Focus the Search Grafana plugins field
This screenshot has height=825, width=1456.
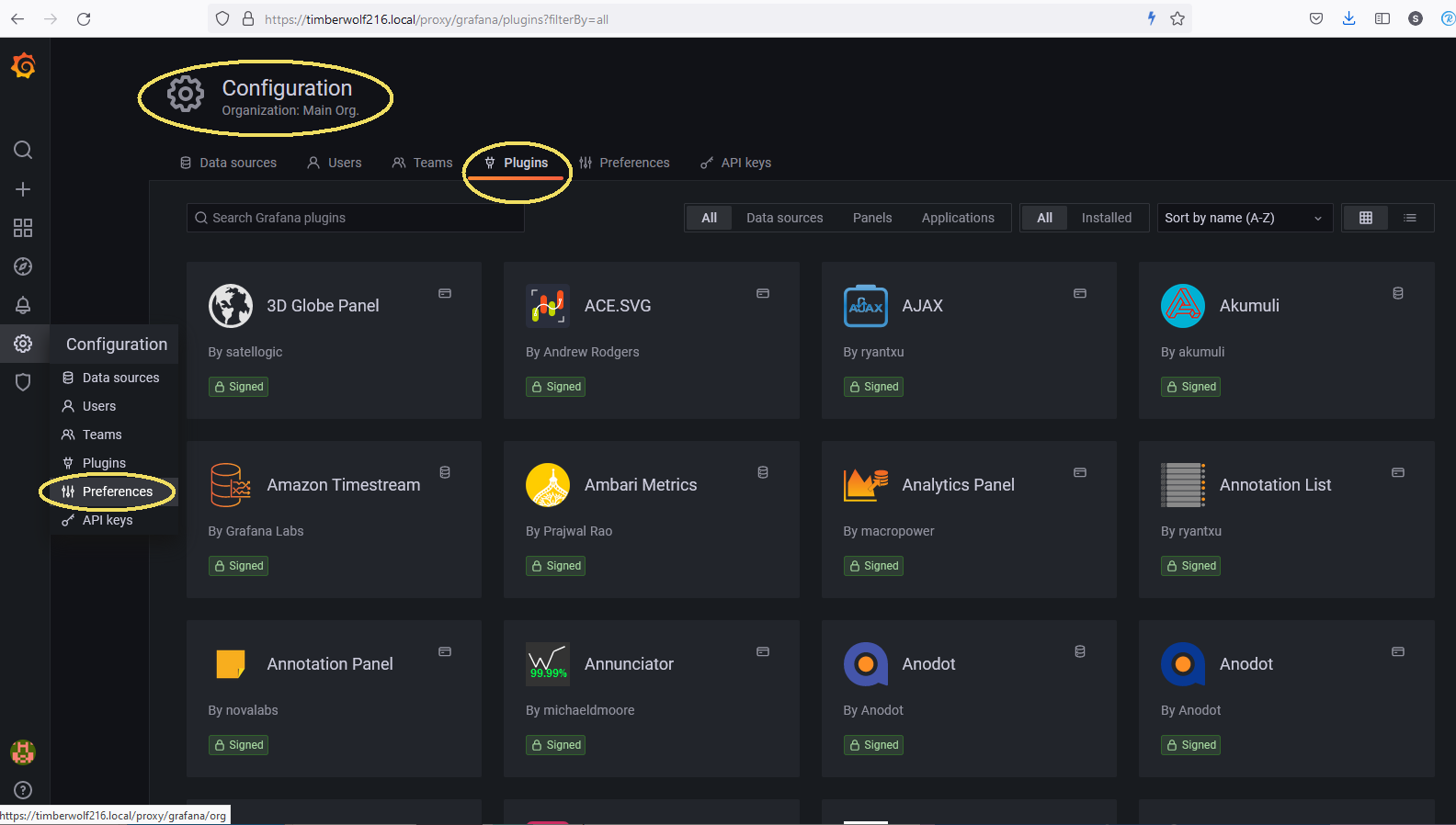(356, 218)
